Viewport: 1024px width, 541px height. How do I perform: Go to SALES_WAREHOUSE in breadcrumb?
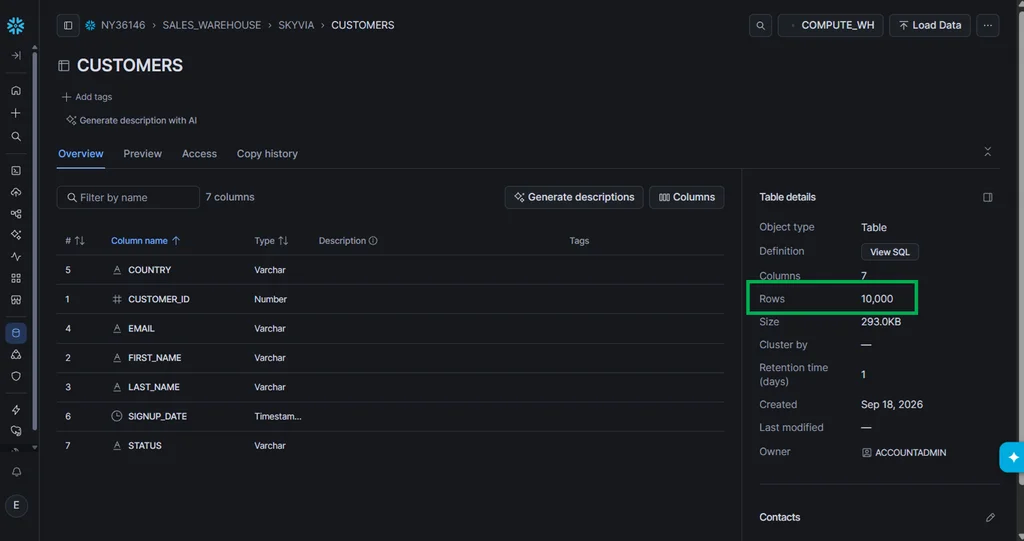(212, 25)
